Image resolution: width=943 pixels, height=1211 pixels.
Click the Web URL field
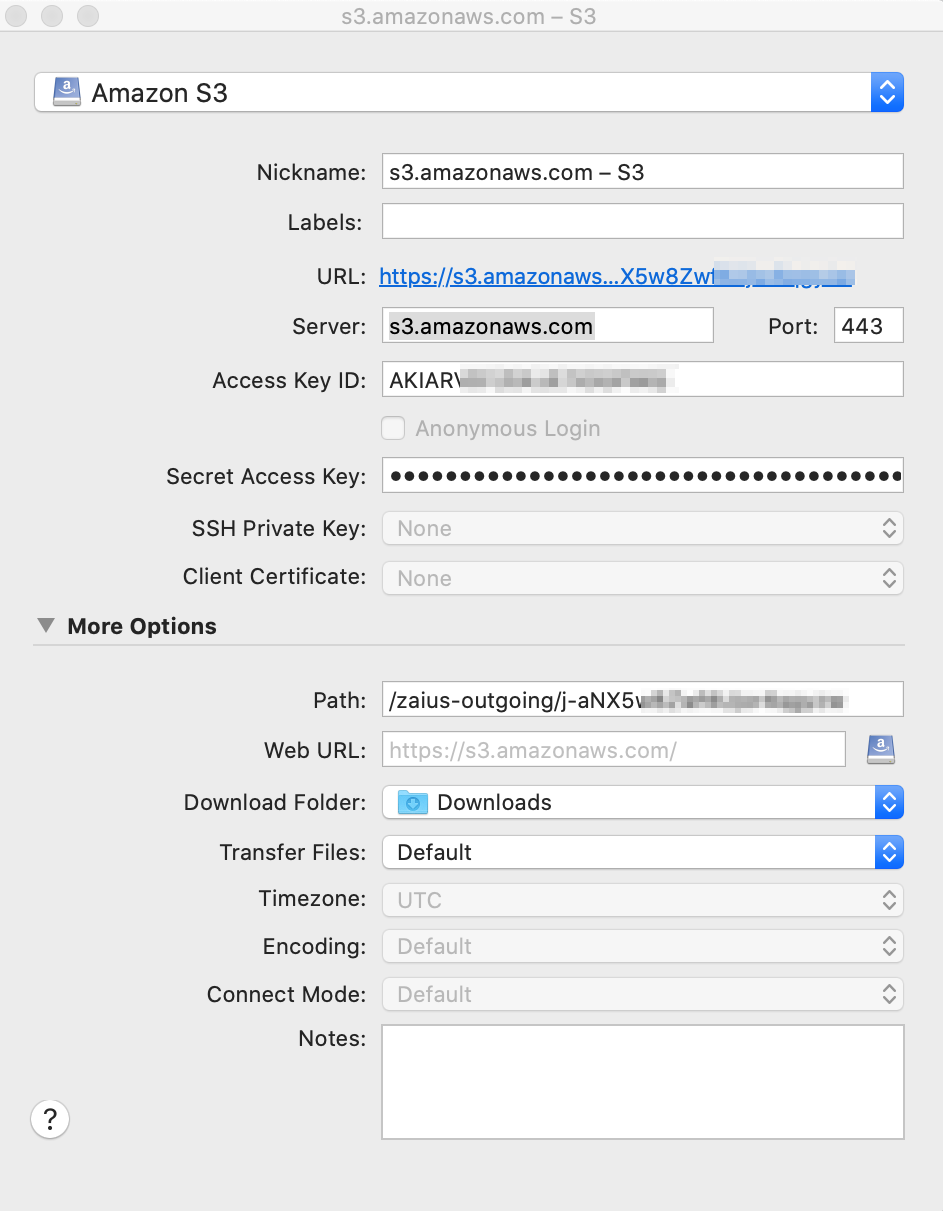point(614,750)
